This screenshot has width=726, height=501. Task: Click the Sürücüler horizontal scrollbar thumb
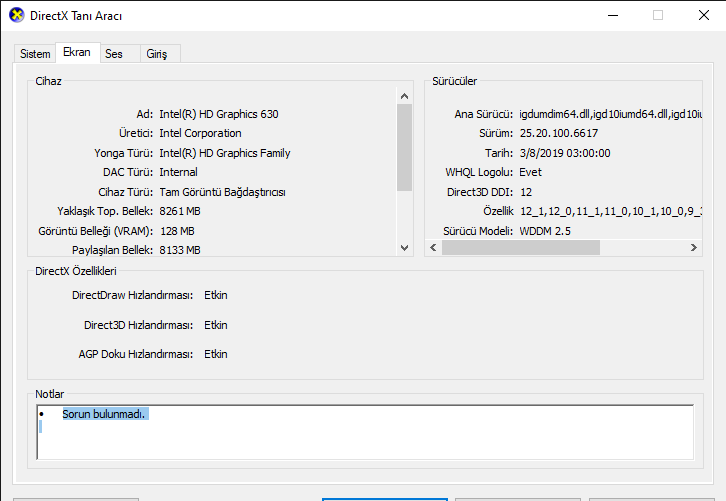click(x=521, y=248)
